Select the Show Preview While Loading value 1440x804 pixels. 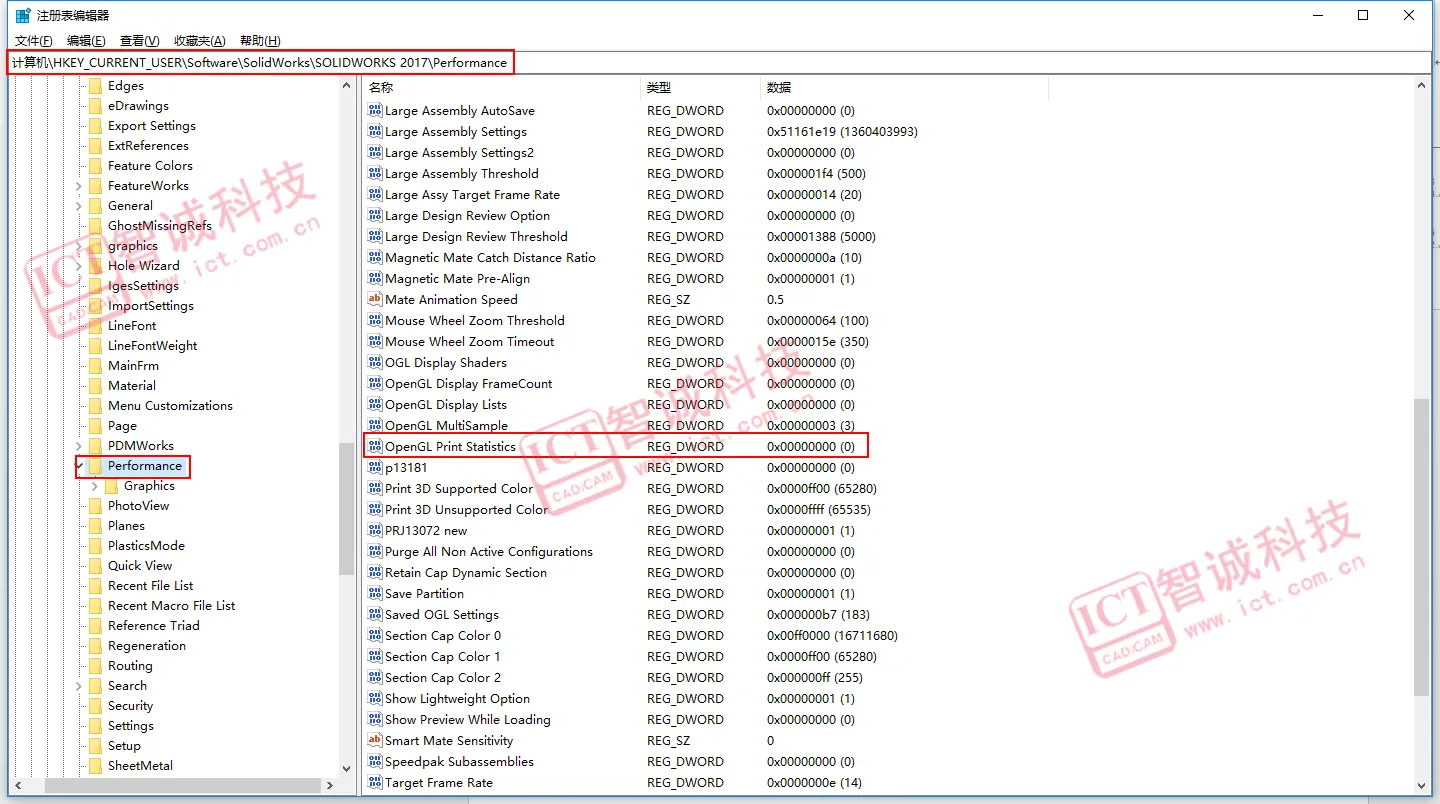coord(468,720)
